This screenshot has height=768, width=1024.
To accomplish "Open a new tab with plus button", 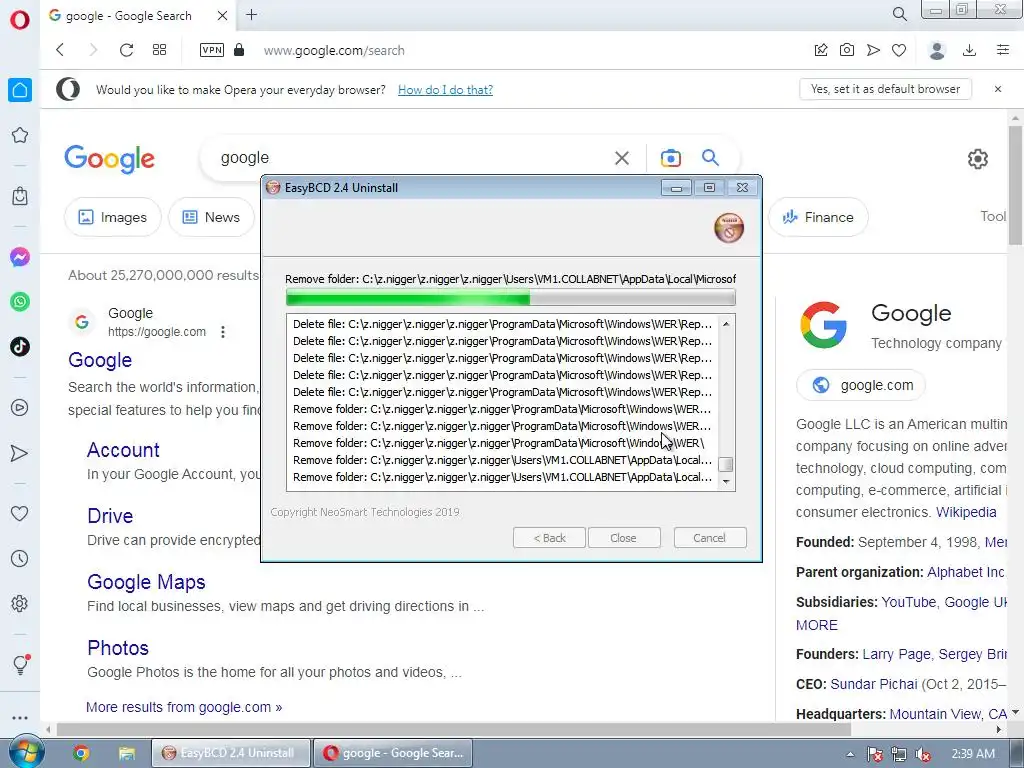I will coord(251,14).
